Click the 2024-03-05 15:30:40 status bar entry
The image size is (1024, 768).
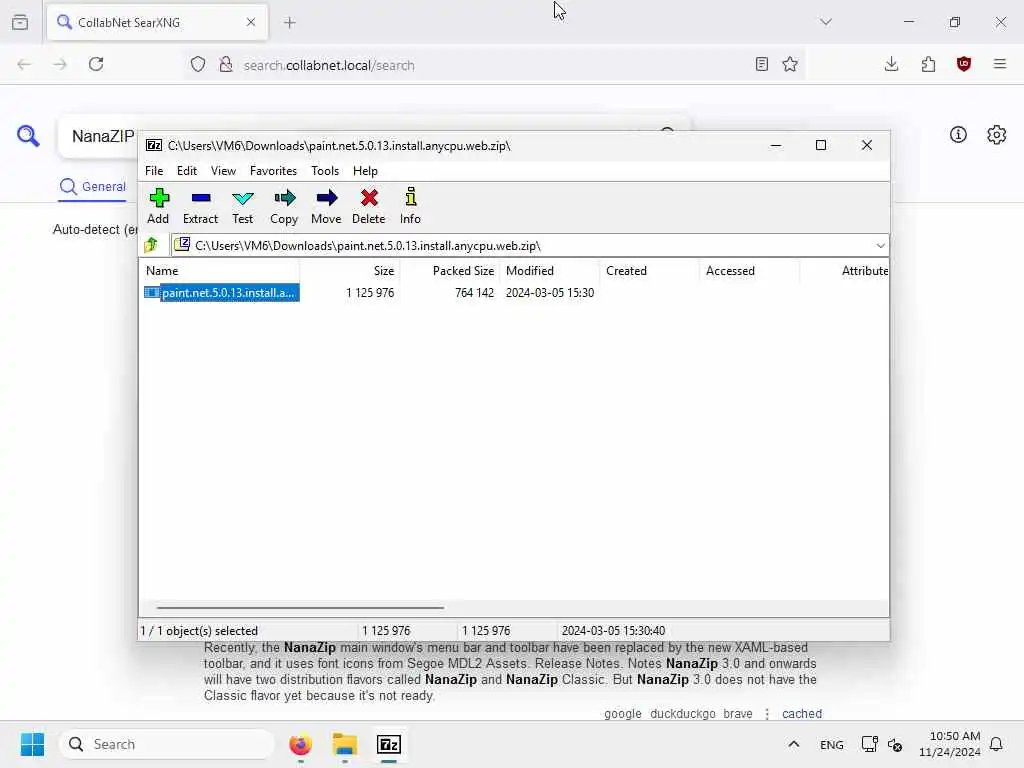(613, 631)
